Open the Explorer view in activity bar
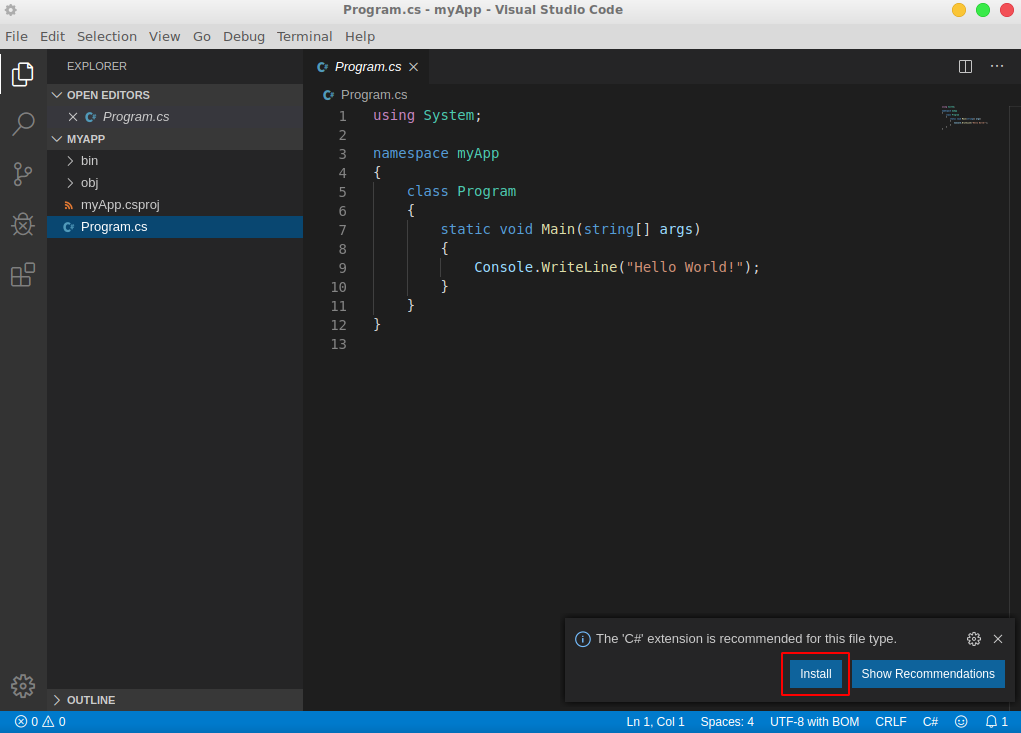 coord(23,74)
